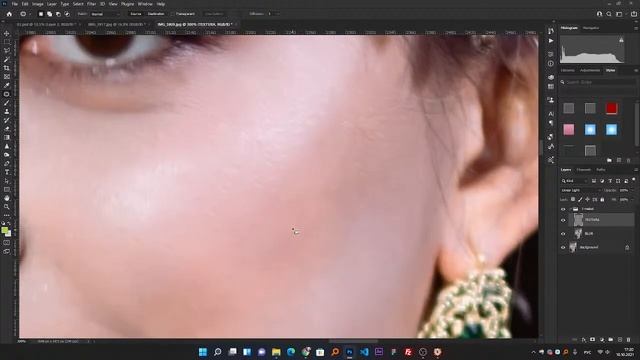Add a layer mask at Layers bottom

[x=592, y=340]
